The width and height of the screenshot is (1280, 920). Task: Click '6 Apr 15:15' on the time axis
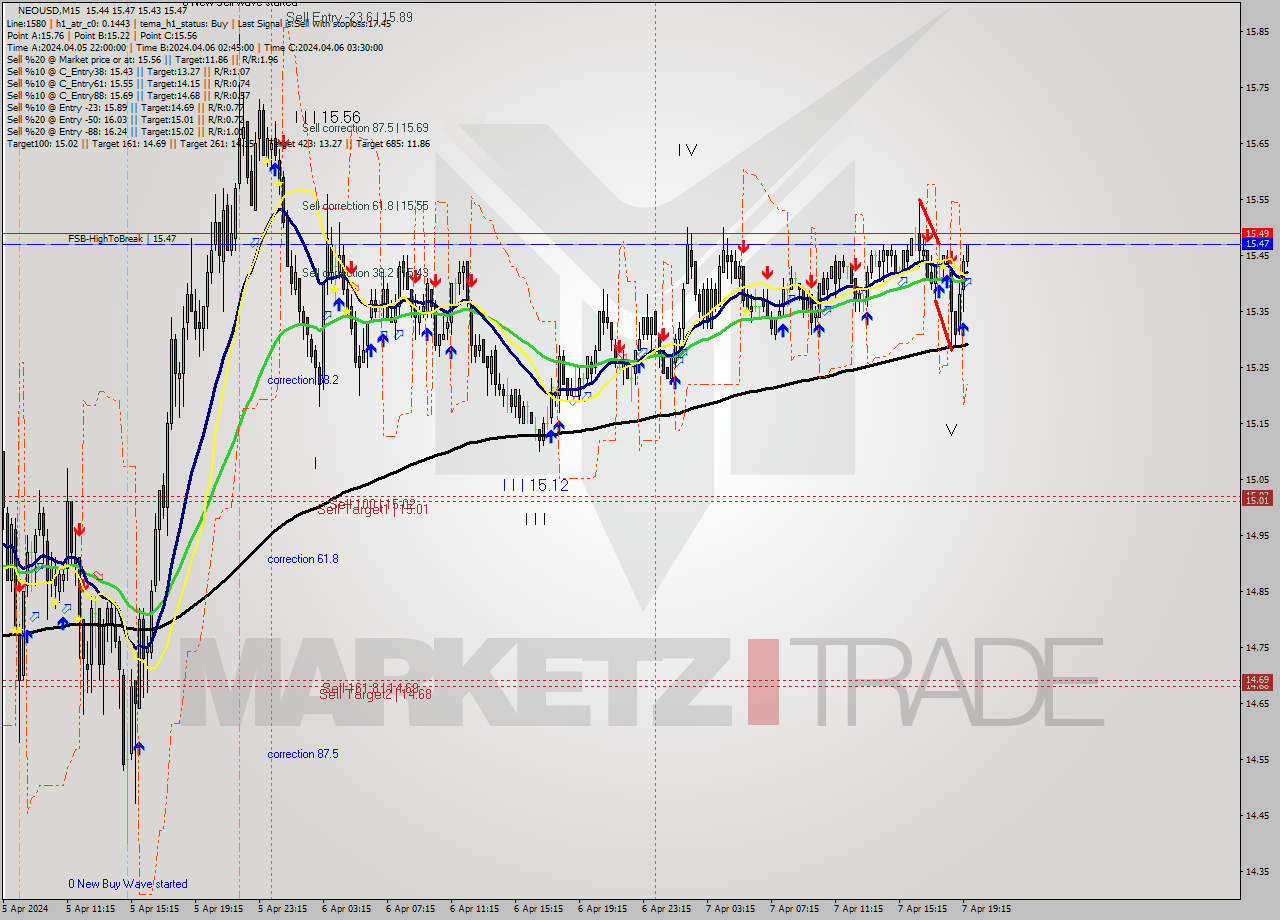tap(540, 909)
